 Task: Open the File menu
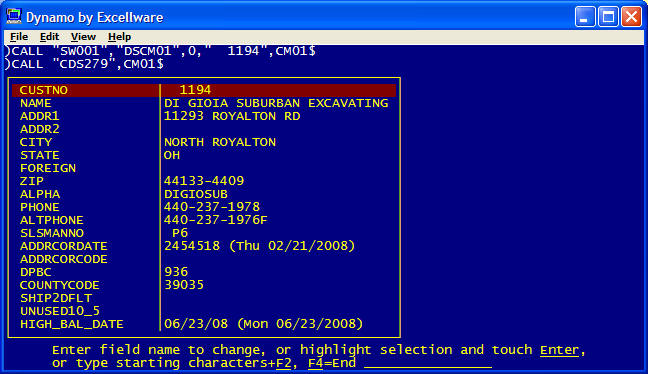[19, 37]
